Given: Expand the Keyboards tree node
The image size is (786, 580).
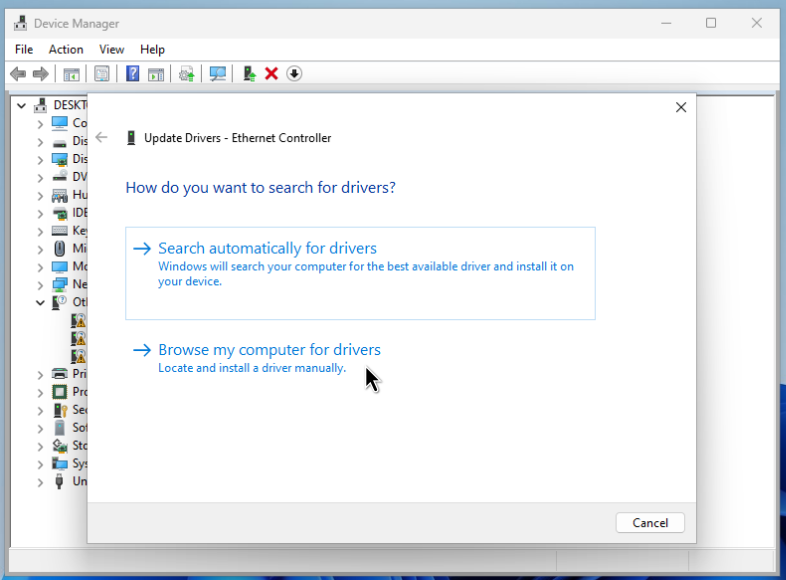Looking at the screenshot, I should [40, 231].
